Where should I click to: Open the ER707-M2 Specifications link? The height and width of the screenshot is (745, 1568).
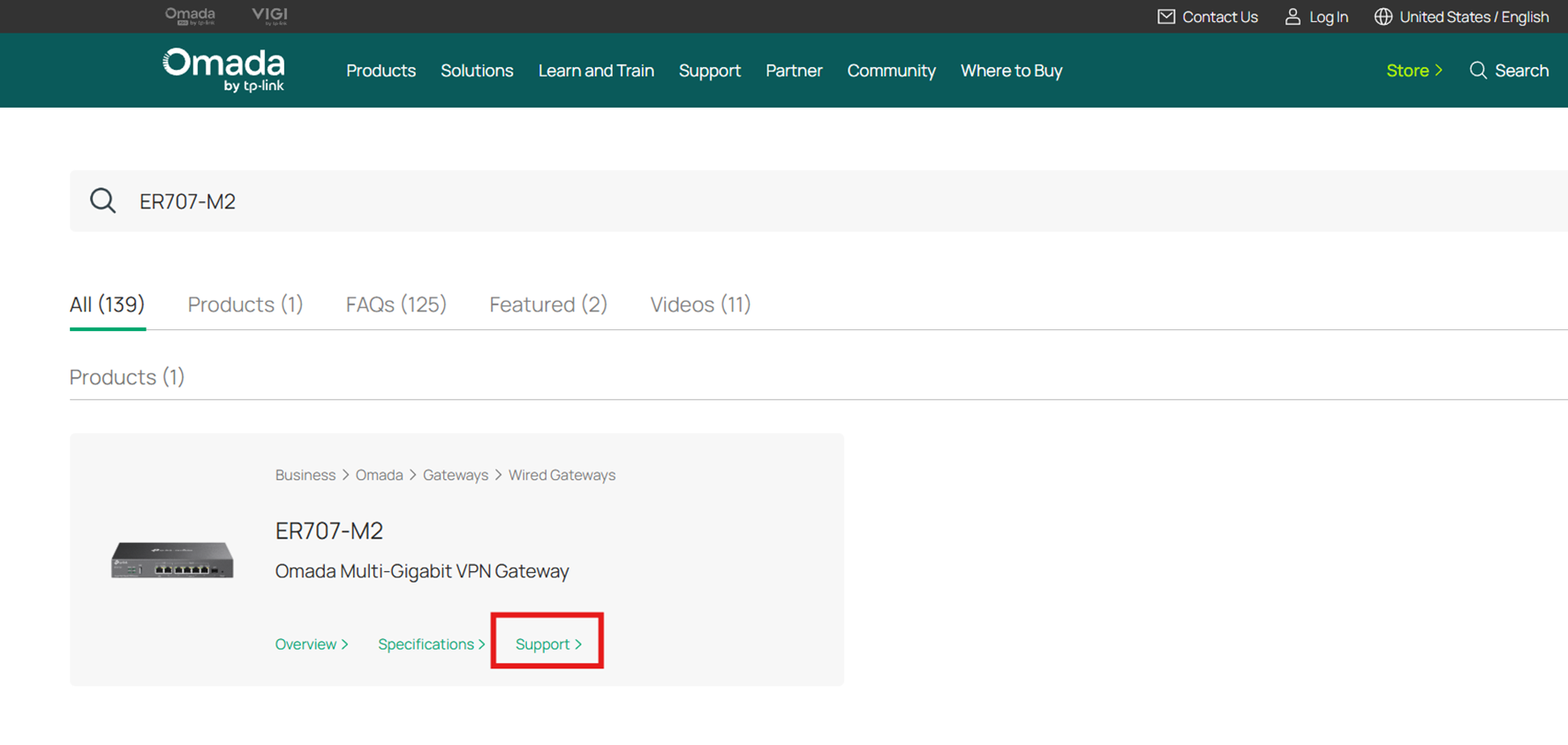pyautogui.click(x=432, y=644)
